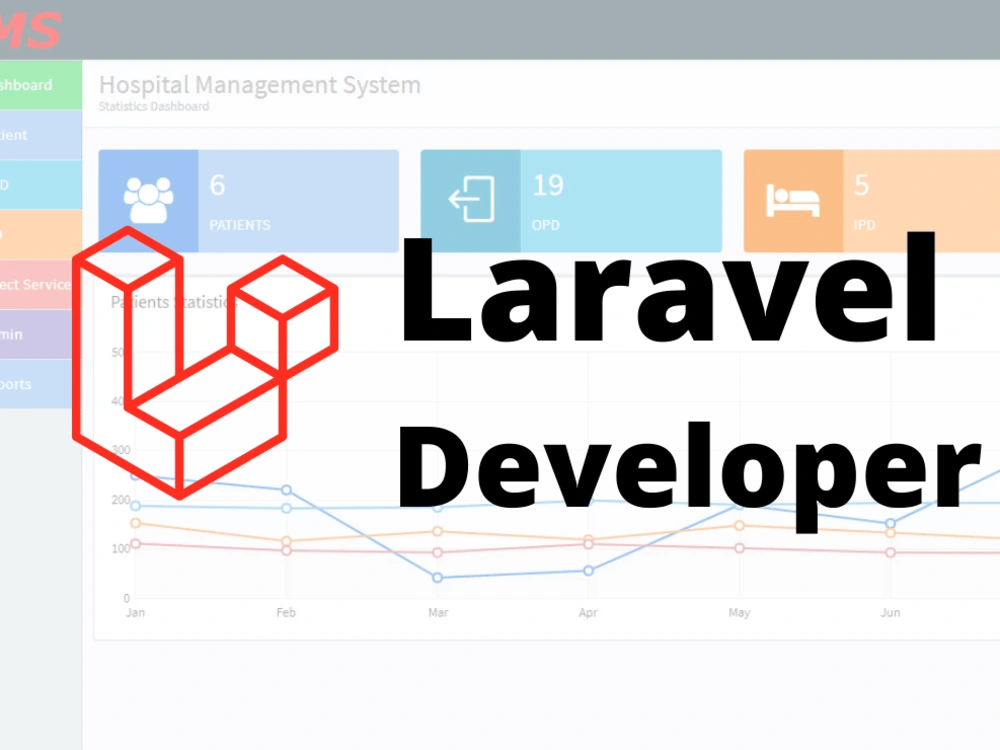1000x750 pixels.
Task: Click the Feb label on chart axis
Action: click(x=286, y=612)
